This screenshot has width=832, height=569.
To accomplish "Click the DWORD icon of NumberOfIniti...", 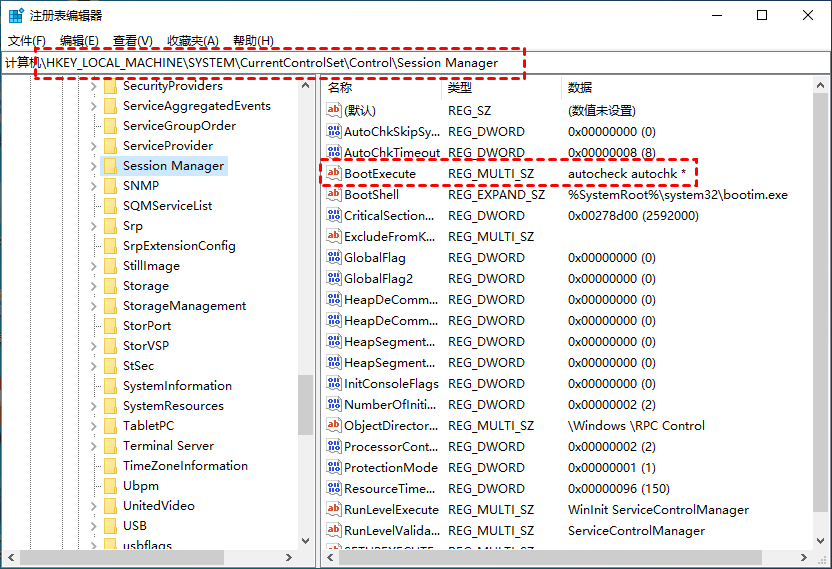I will [x=333, y=404].
